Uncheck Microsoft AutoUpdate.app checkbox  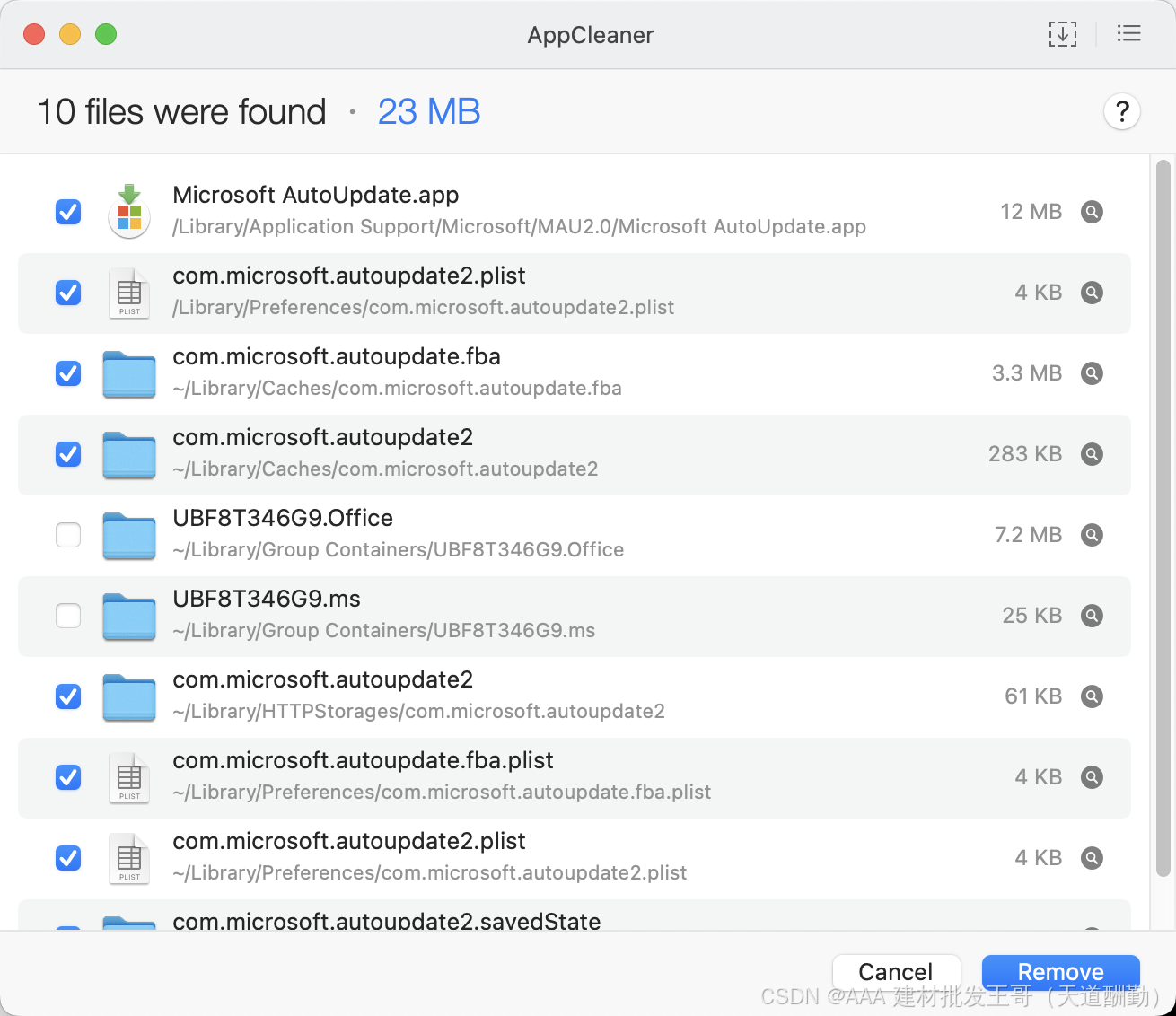click(x=68, y=212)
